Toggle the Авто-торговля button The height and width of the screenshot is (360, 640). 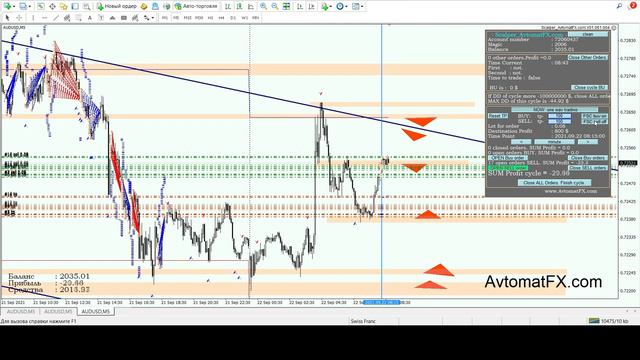(x=197, y=6)
